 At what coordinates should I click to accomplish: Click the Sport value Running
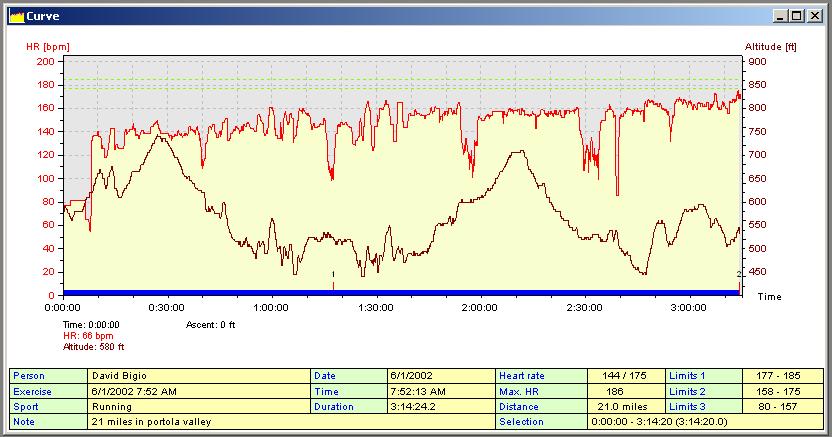click(x=200, y=407)
